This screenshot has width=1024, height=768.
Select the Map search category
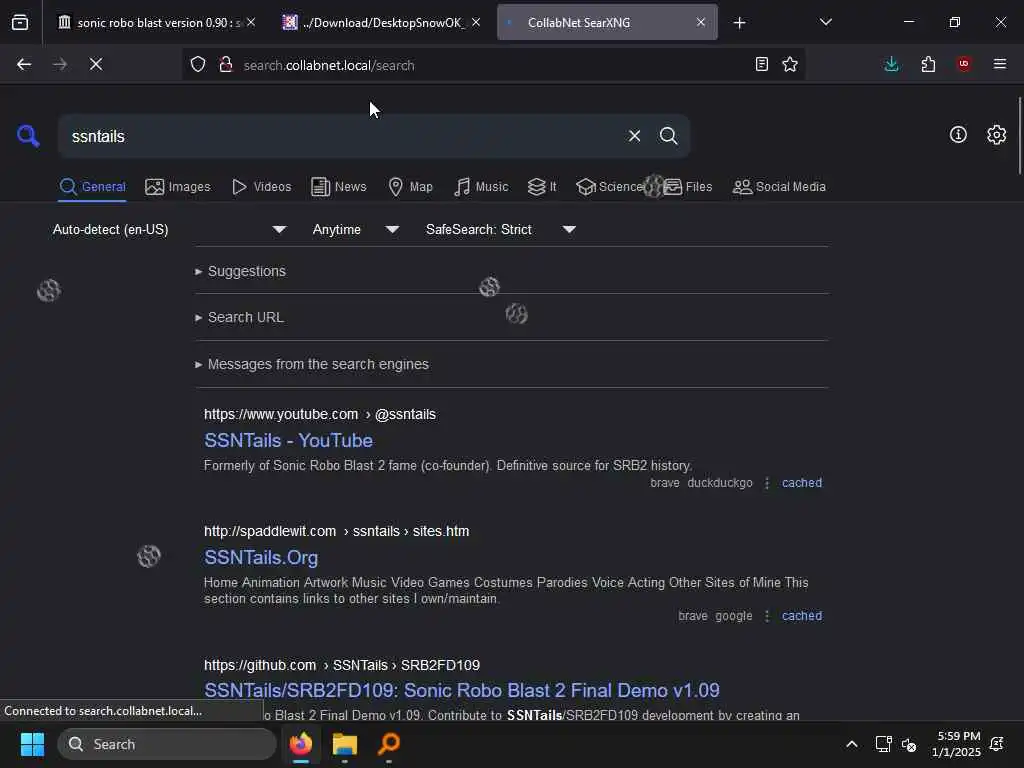411,187
